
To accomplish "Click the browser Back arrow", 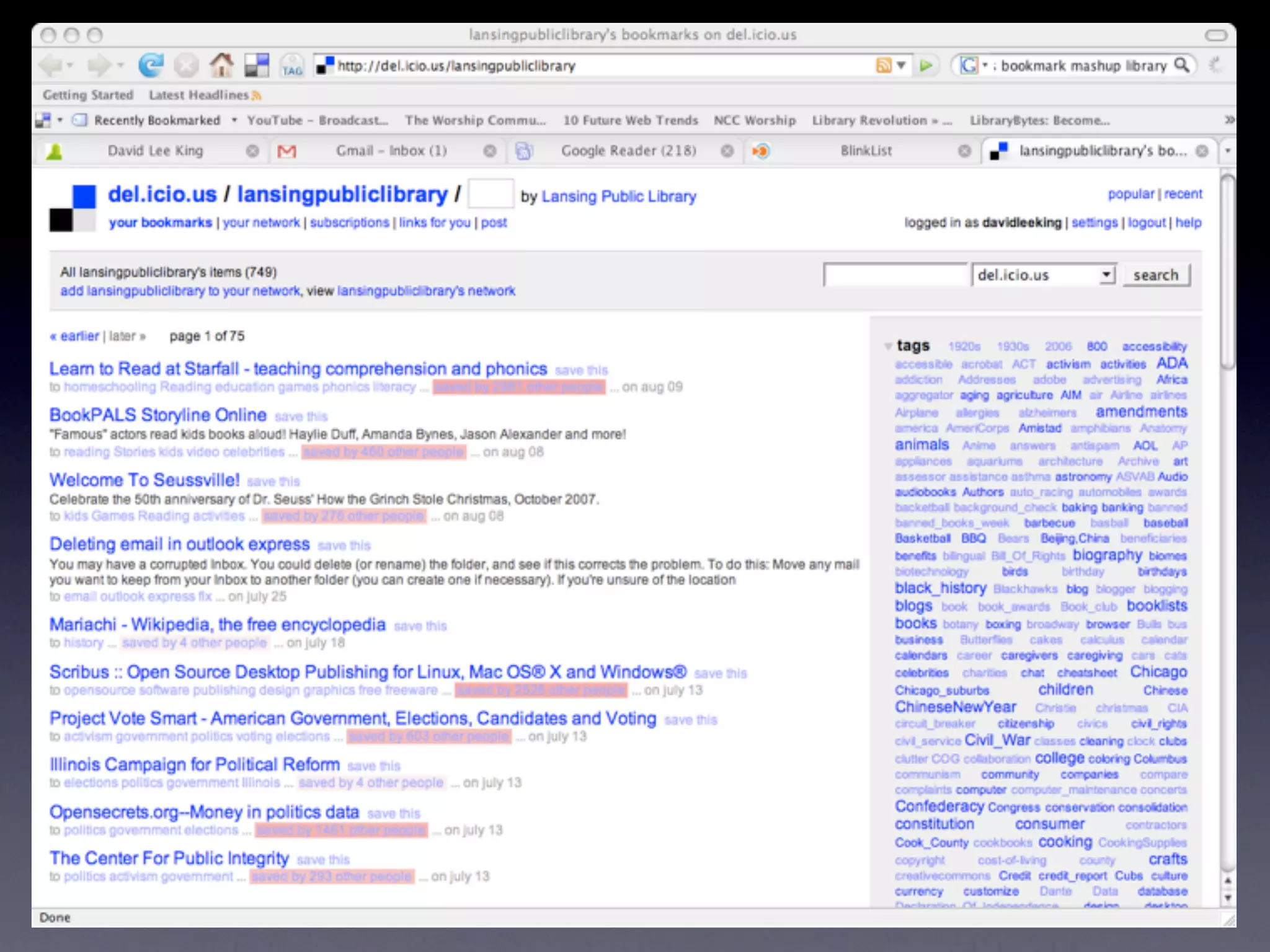I will (x=51, y=65).
